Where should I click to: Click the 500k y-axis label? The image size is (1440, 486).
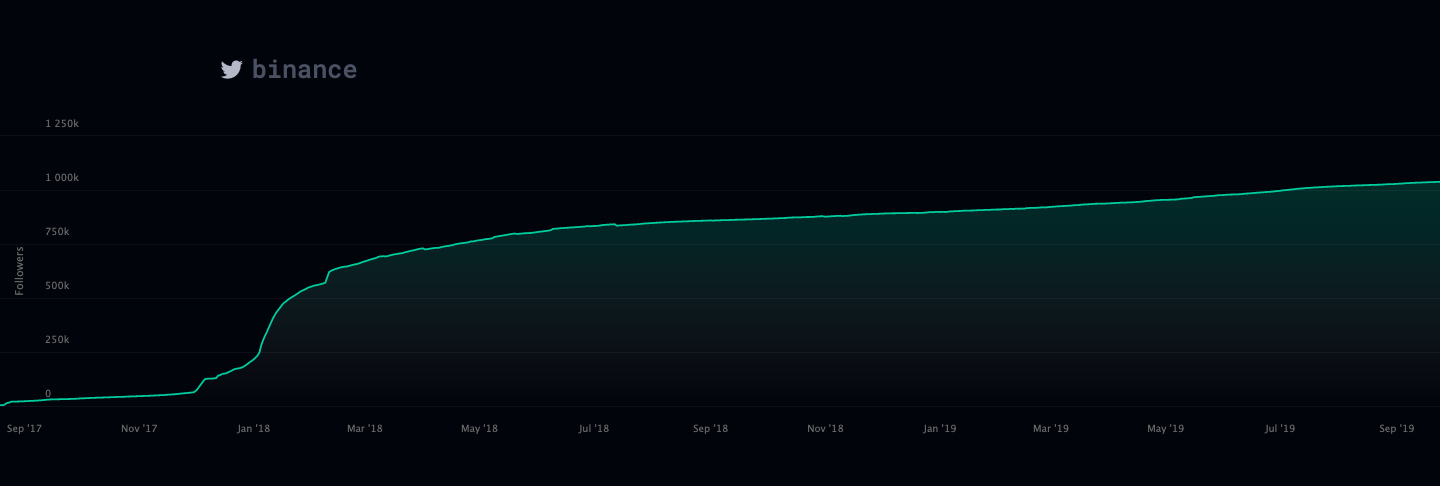coord(57,286)
